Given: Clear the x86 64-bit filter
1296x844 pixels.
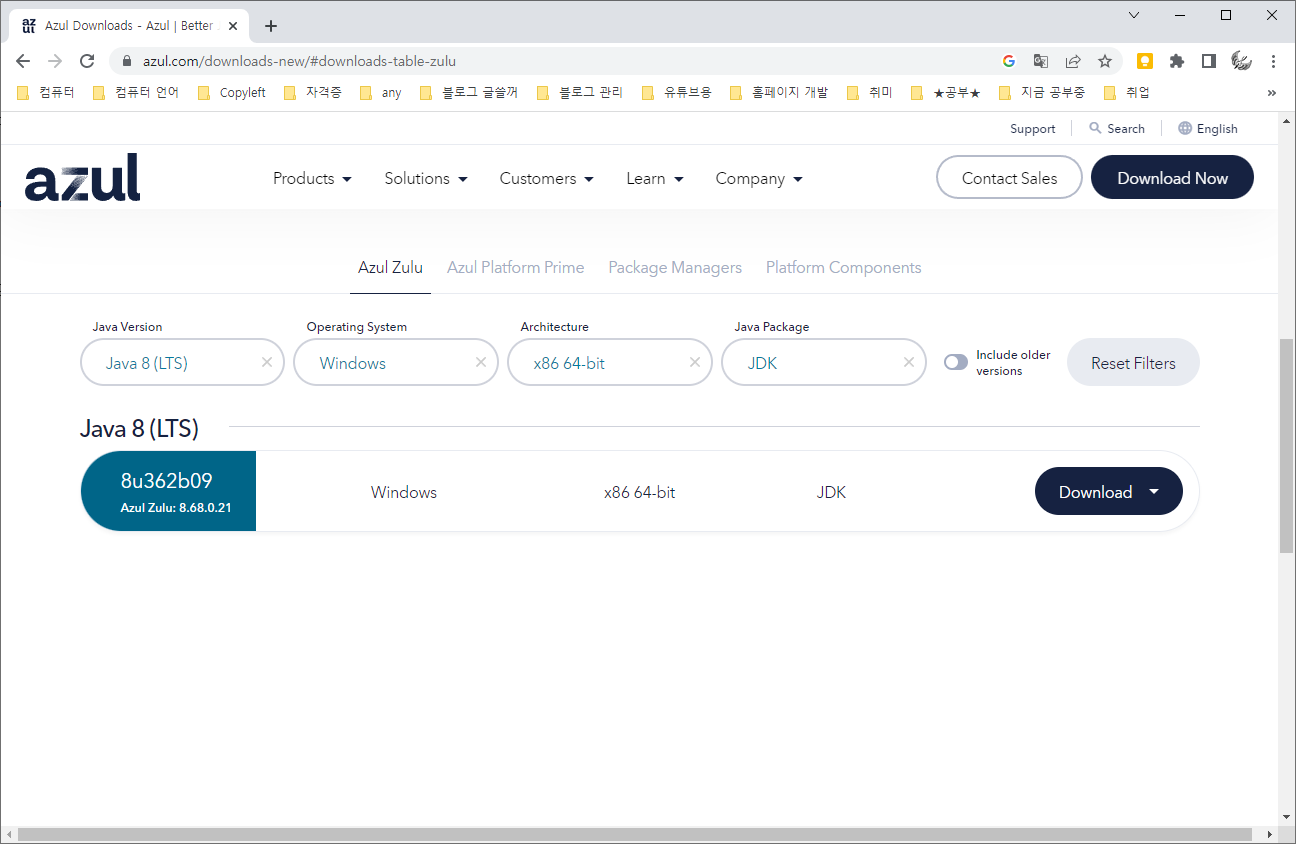Looking at the screenshot, I should pos(695,362).
